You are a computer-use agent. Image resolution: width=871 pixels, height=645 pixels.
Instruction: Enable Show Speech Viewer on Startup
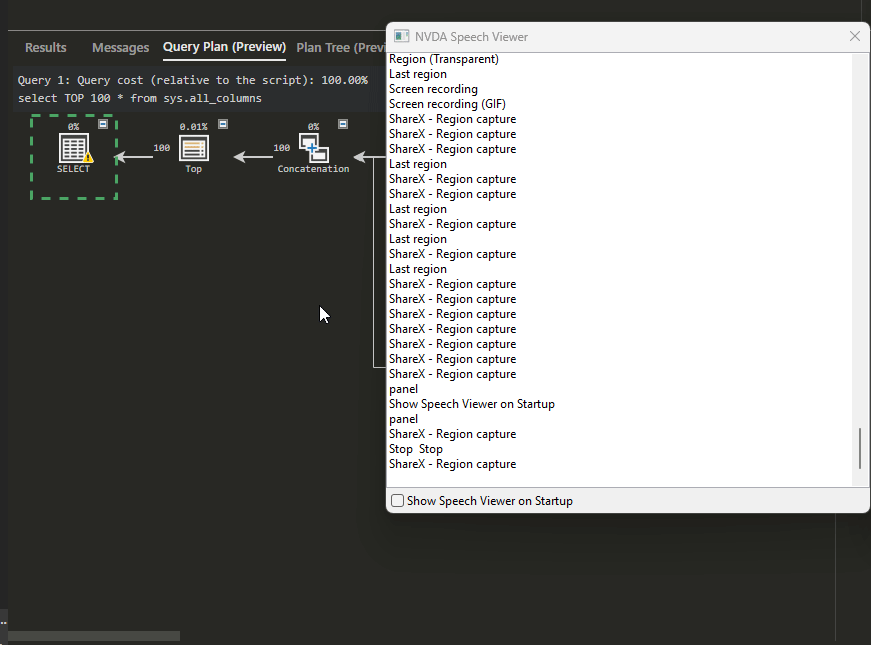click(397, 500)
